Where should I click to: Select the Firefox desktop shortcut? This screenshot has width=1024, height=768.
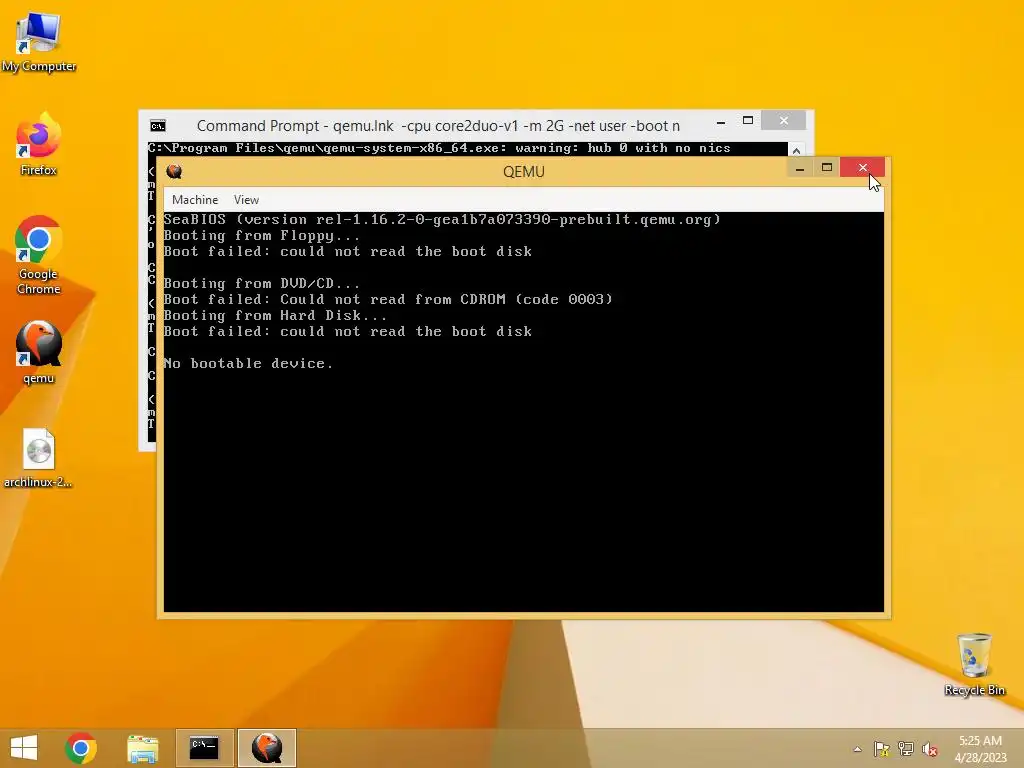point(39,145)
